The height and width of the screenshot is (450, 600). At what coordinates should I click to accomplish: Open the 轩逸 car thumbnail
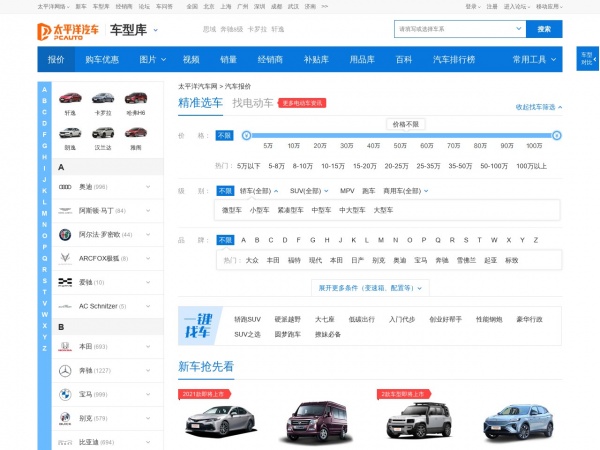tap(70, 98)
